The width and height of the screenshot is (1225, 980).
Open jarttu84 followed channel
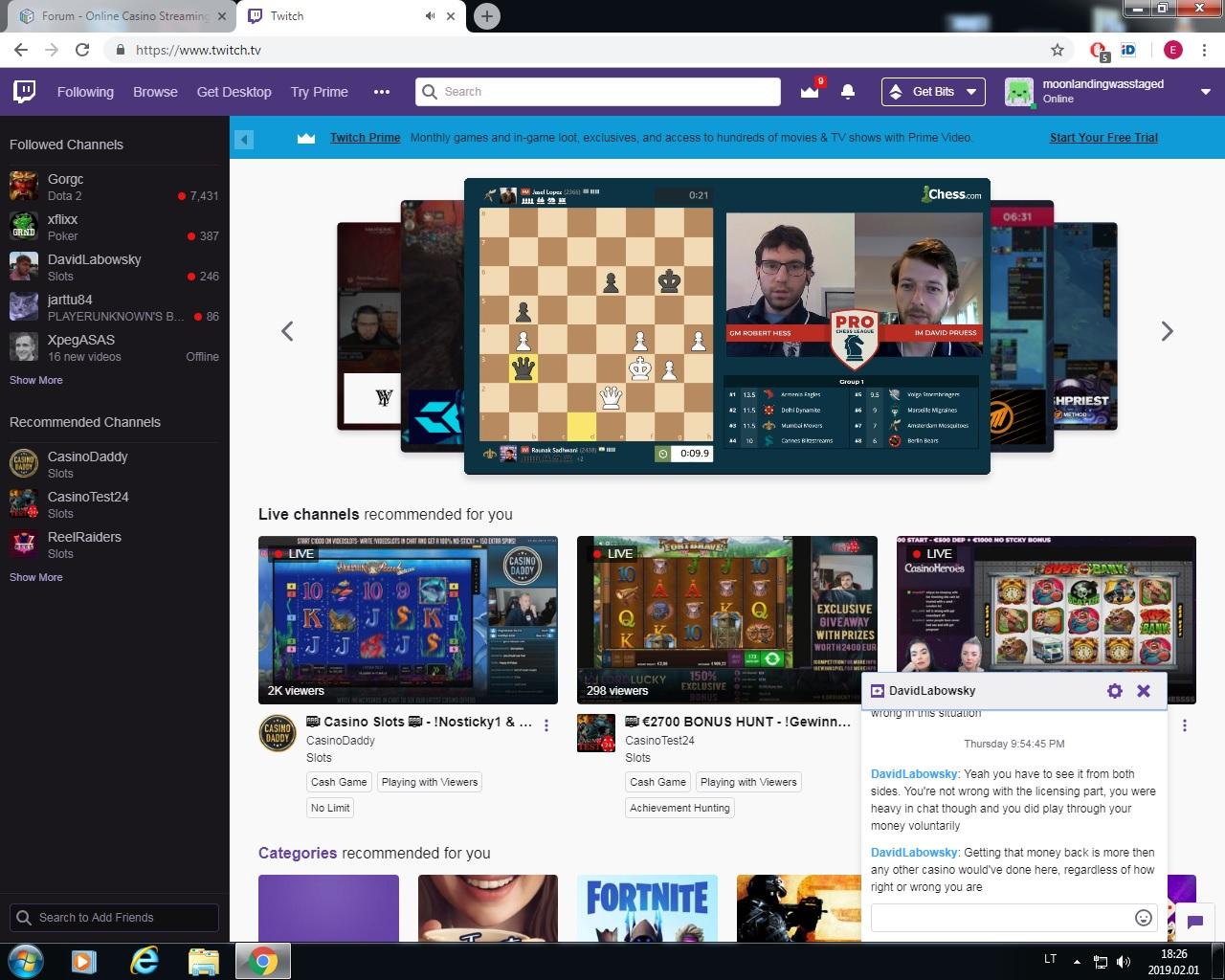115,307
